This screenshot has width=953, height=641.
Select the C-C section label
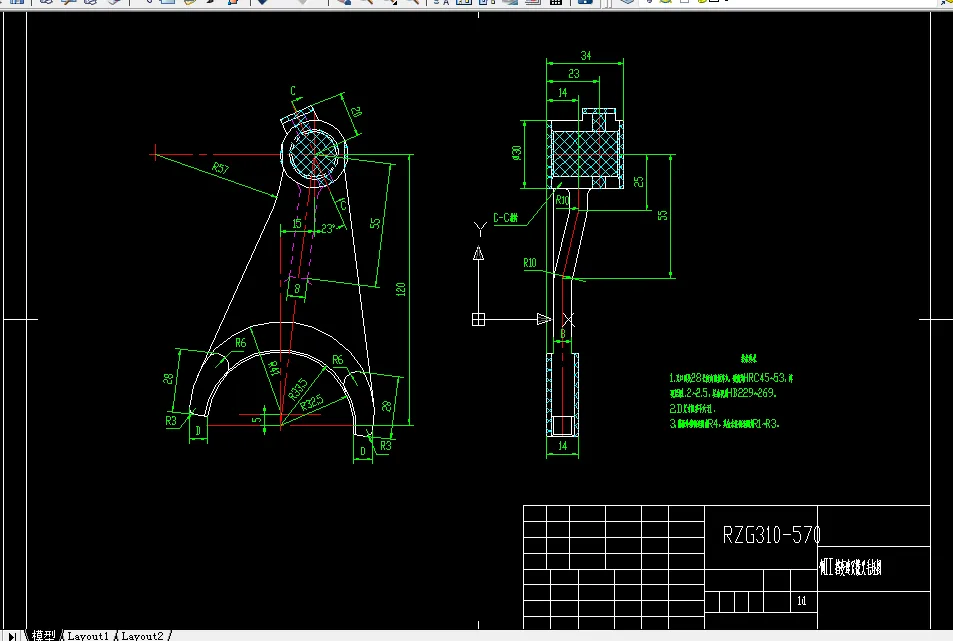pyautogui.click(x=506, y=218)
